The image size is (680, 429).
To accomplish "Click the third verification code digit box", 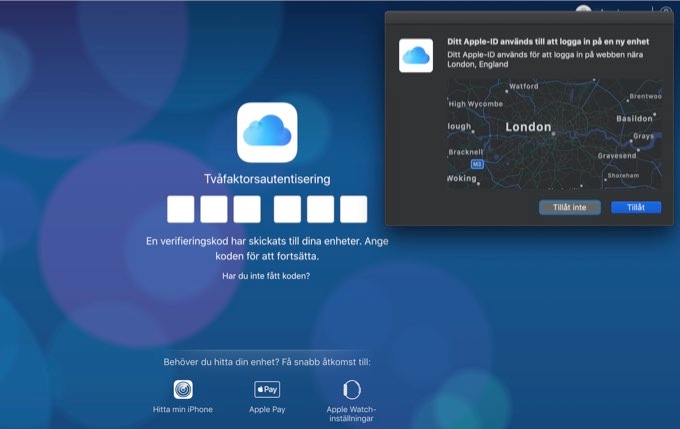I will tap(247, 209).
